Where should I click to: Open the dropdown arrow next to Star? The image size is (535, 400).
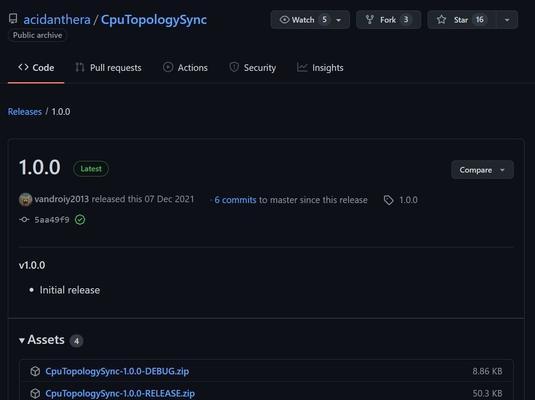click(x=507, y=20)
